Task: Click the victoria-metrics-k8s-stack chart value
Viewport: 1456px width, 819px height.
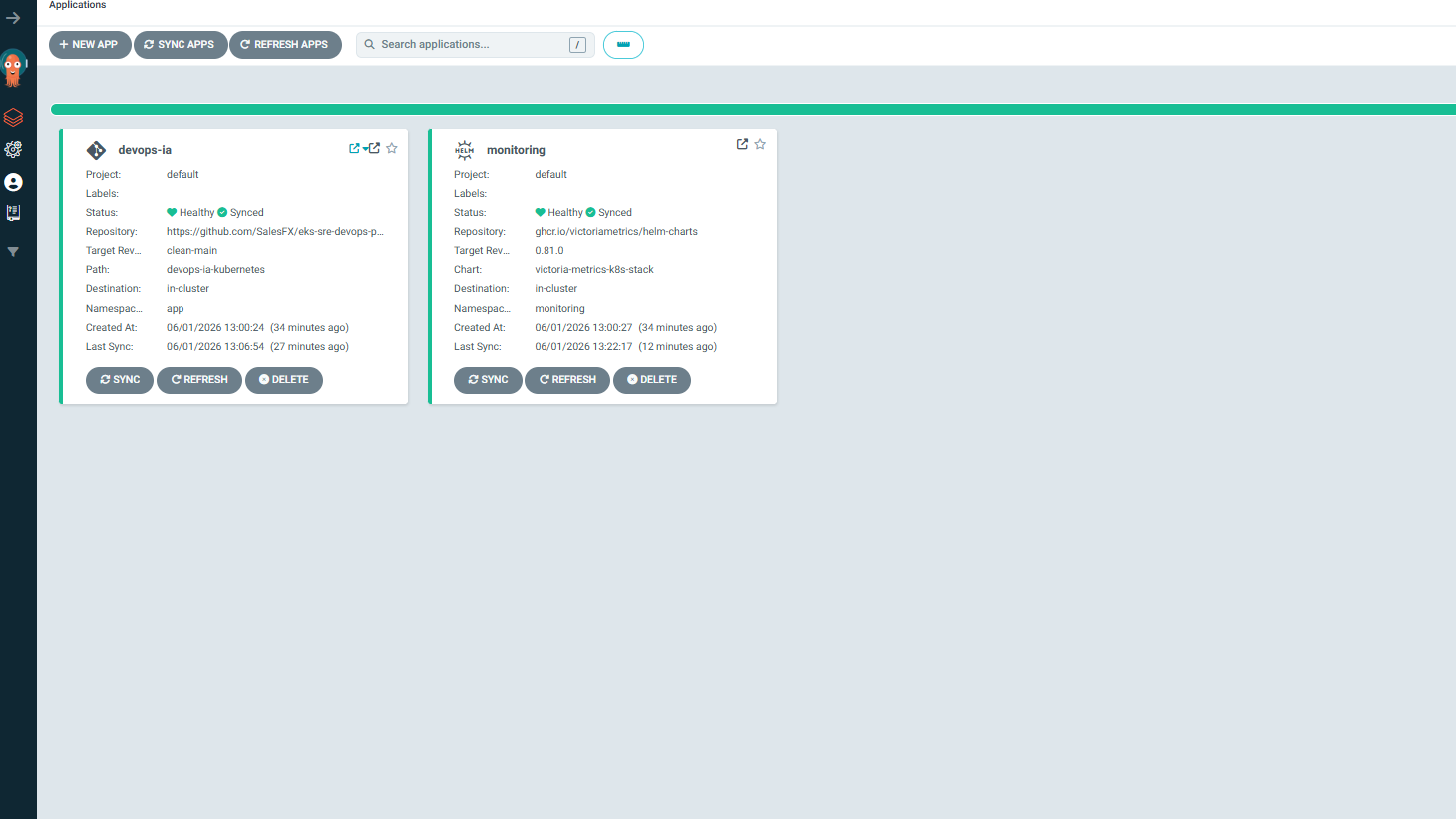Action: click(594, 270)
